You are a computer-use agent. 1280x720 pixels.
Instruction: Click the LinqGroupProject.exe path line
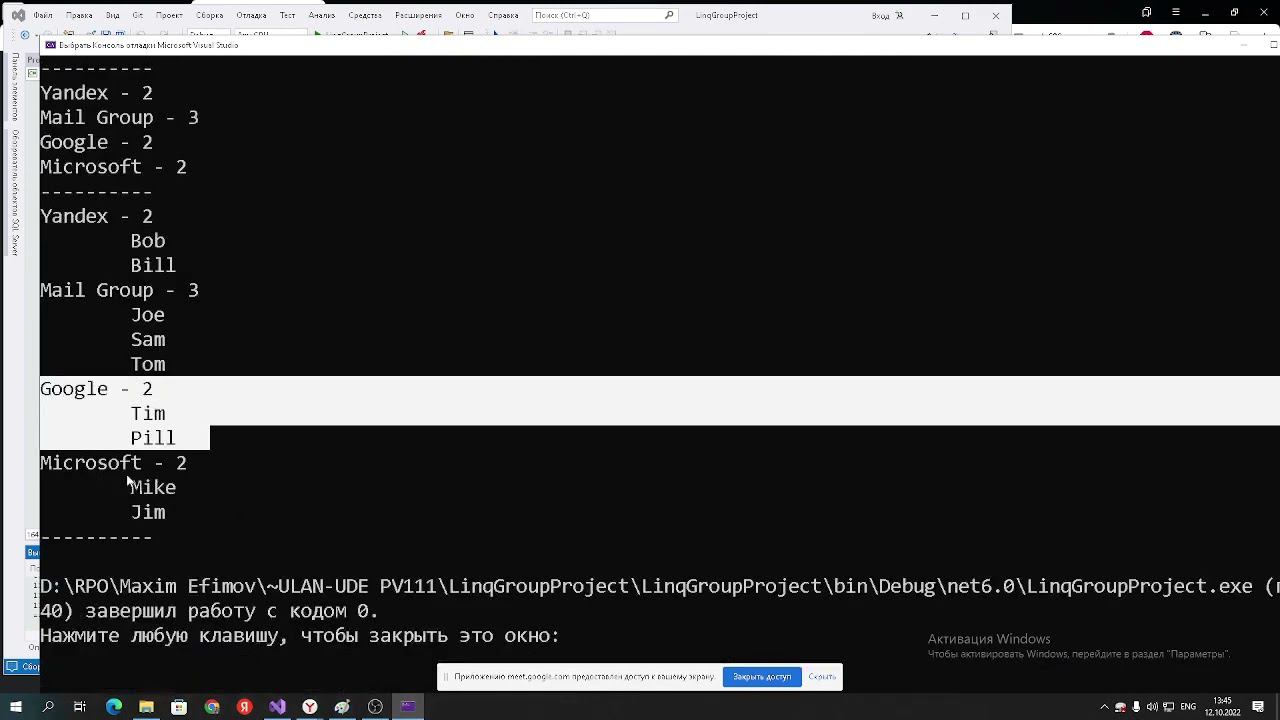coord(660,587)
